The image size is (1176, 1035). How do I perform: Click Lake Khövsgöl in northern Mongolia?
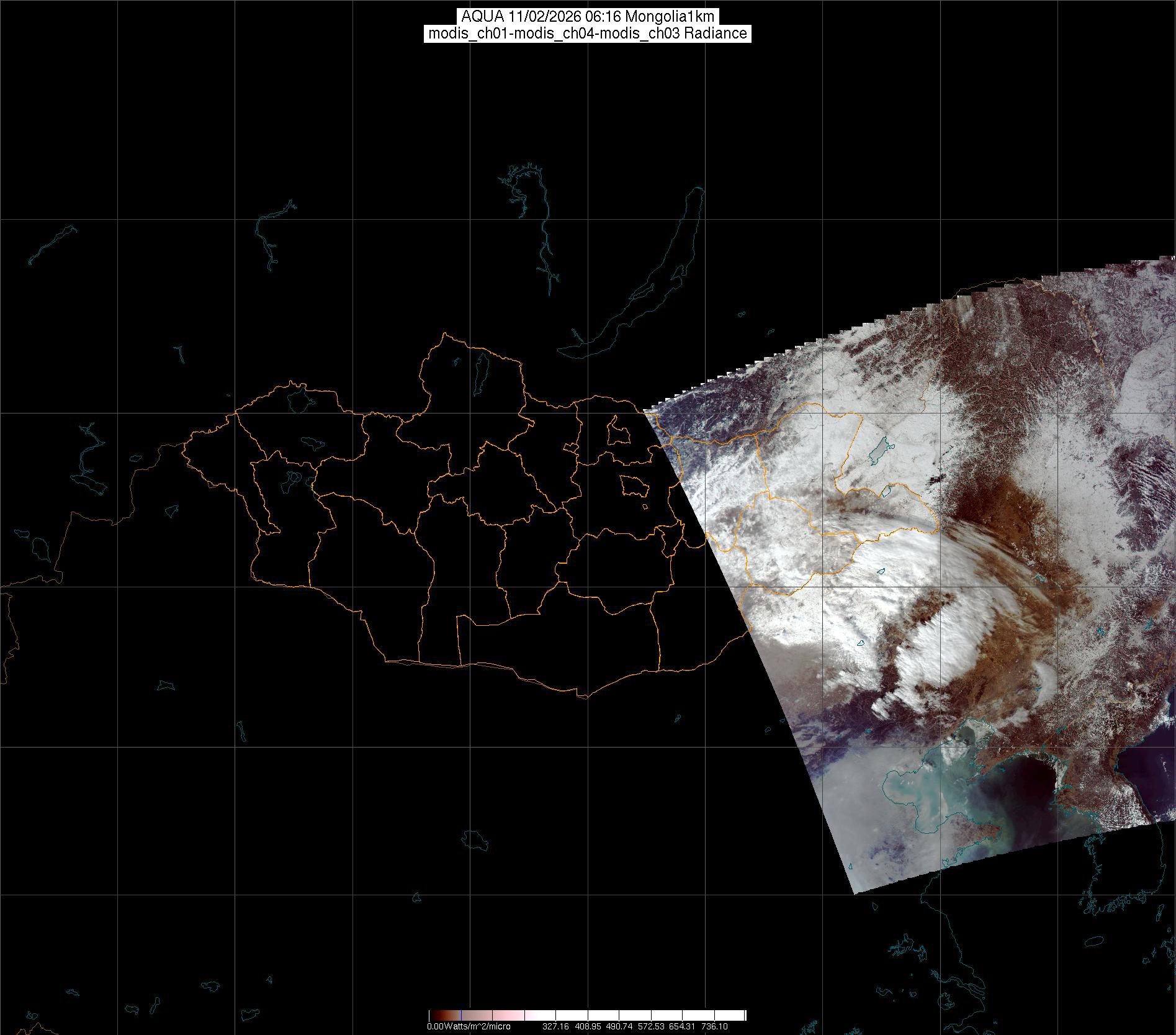point(481,370)
